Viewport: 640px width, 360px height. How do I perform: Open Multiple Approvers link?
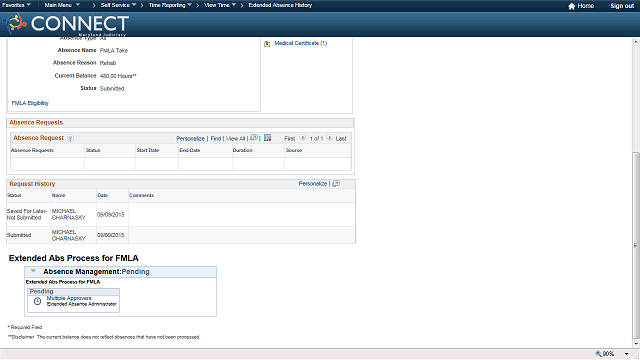point(69,298)
